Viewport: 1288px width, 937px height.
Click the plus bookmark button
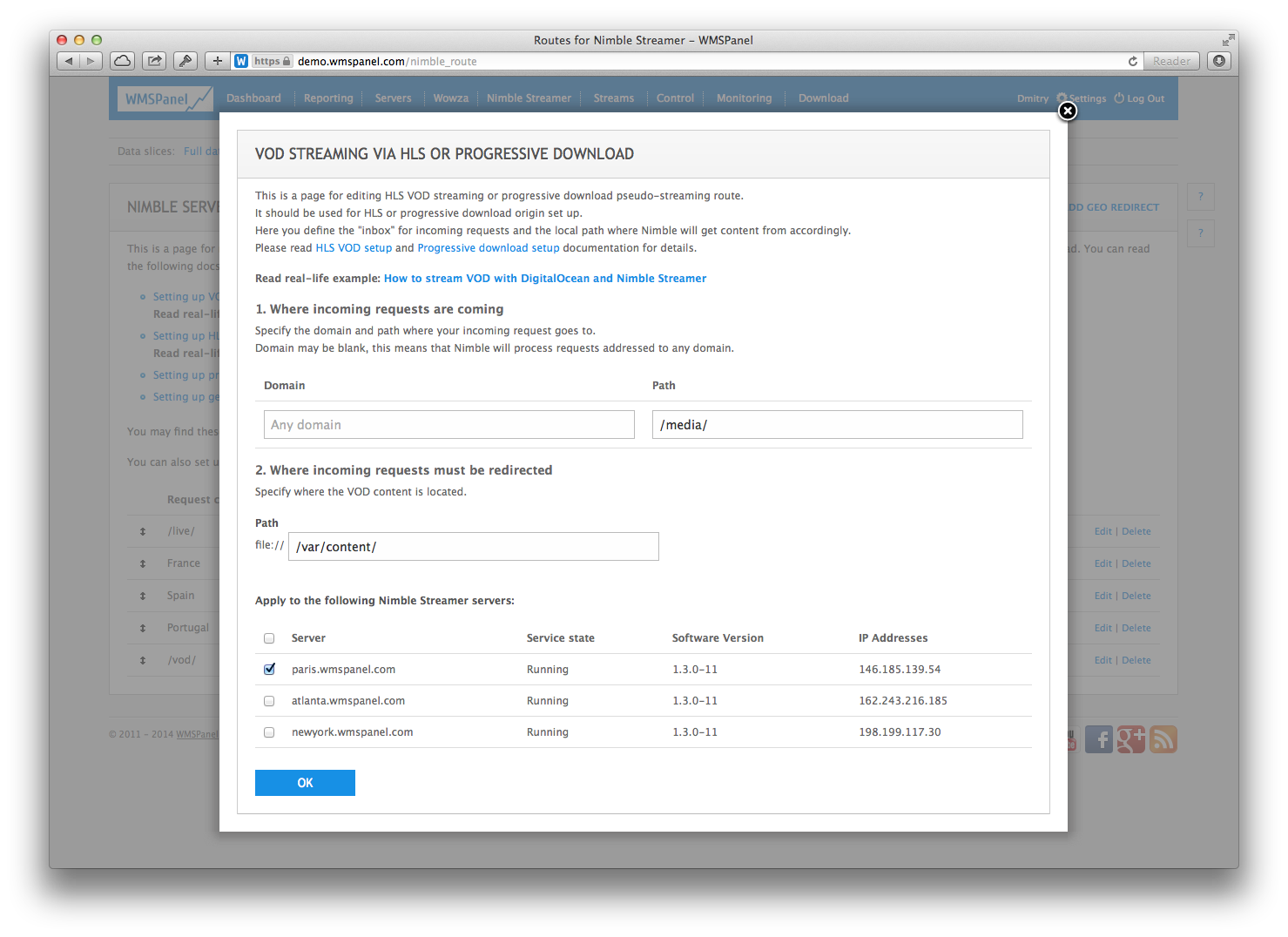coord(218,61)
